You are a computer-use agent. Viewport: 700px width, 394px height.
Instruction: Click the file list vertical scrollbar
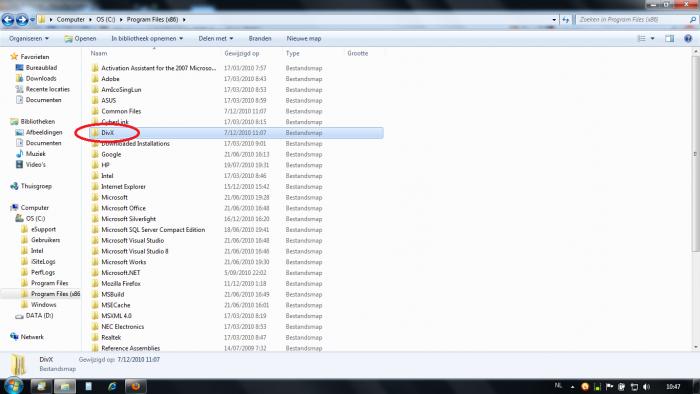[x=696, y=154]
